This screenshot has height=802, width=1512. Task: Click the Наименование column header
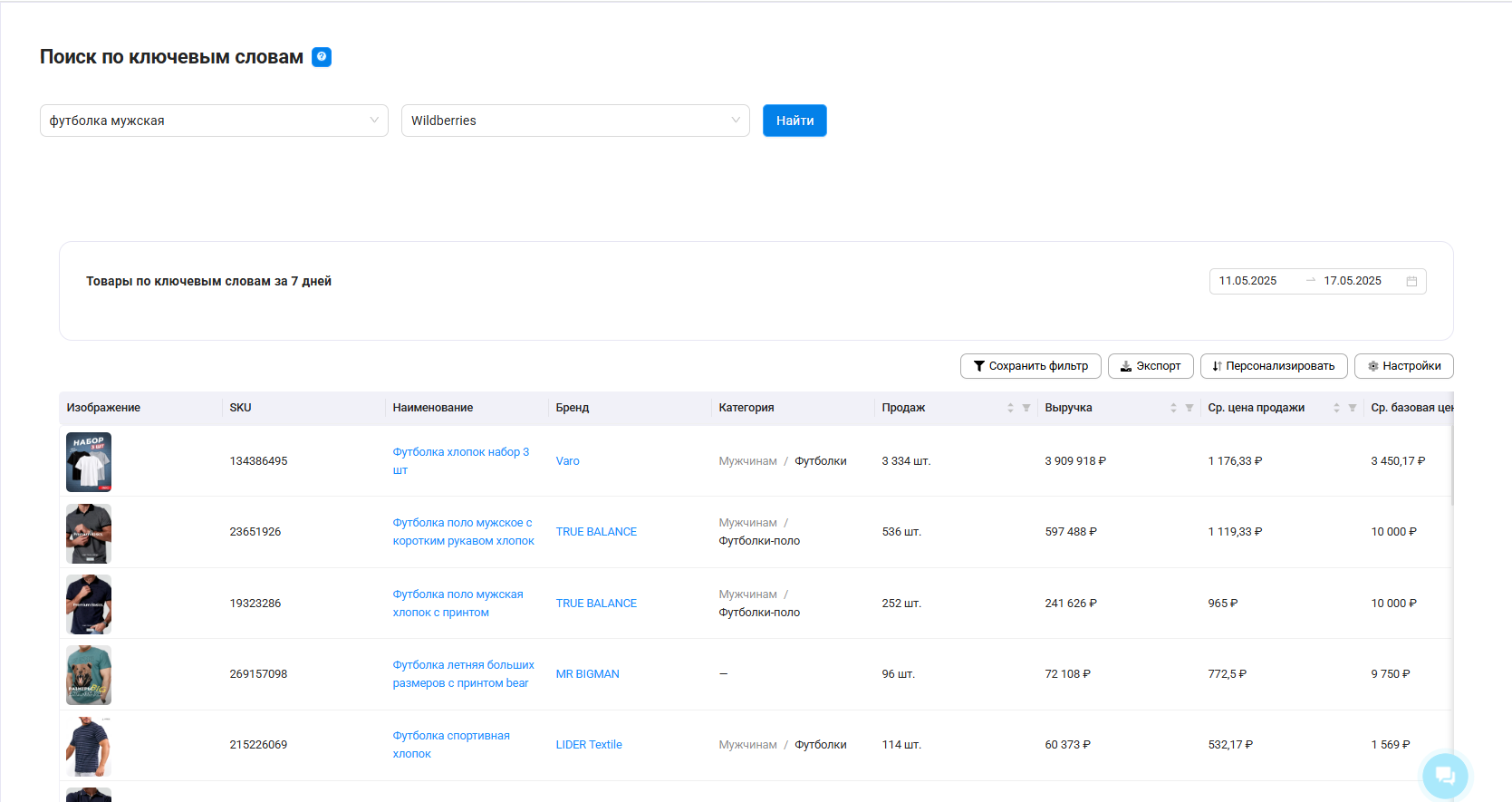(433, 408)
